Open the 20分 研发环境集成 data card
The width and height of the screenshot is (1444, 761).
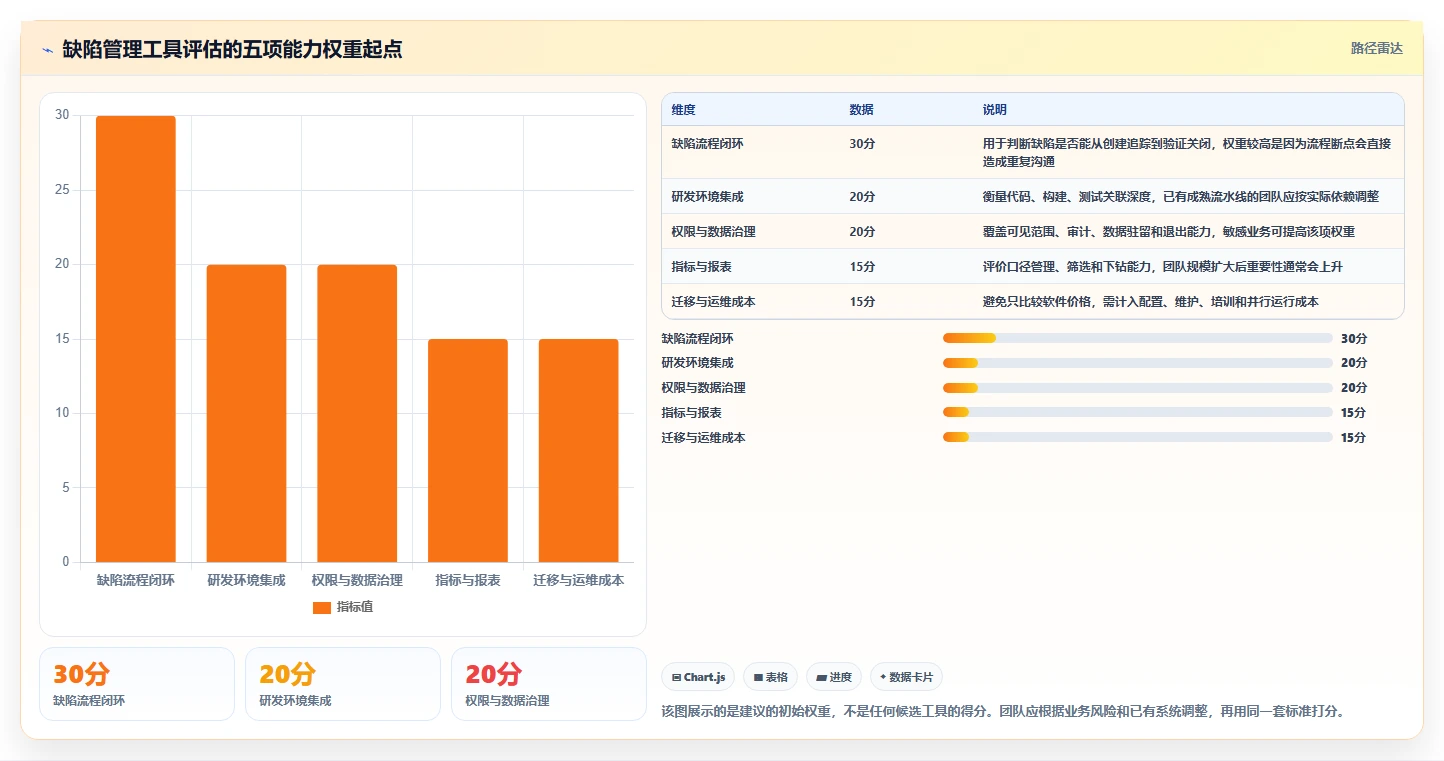pos(343,684)
